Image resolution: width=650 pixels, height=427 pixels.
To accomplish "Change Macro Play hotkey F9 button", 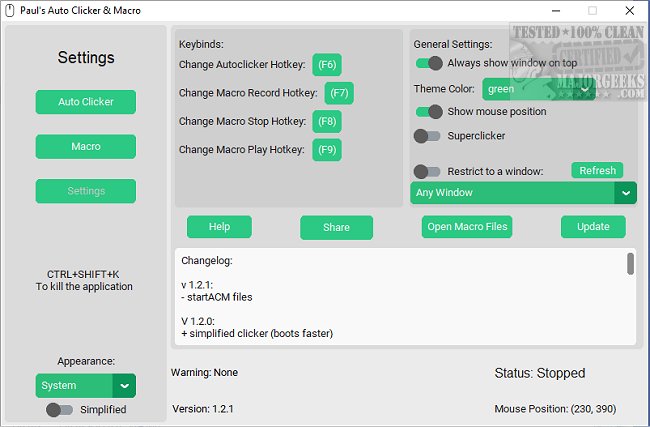I will [x=327, y=150].
